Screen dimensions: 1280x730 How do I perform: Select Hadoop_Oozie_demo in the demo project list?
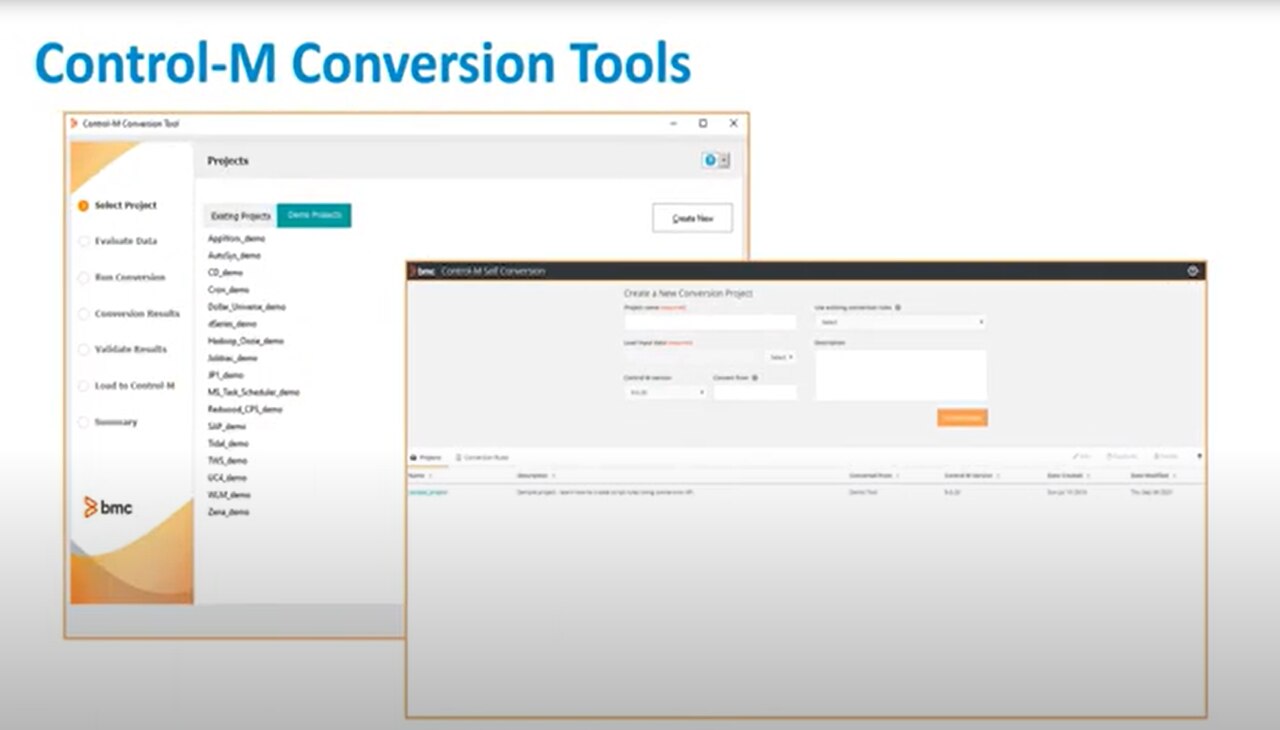[245, 340]
